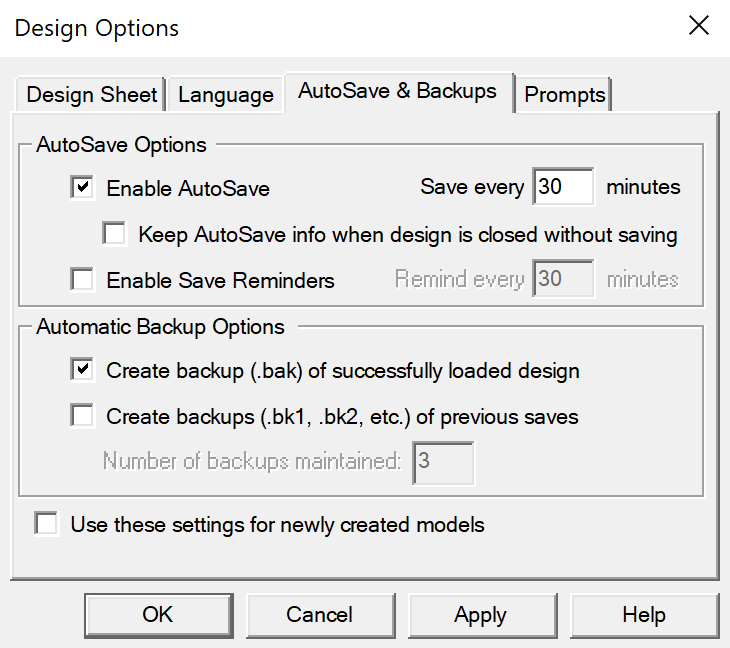The image size is (730, 648).
Task: Open the Prompts tab
Action: [x=564, y=94]
